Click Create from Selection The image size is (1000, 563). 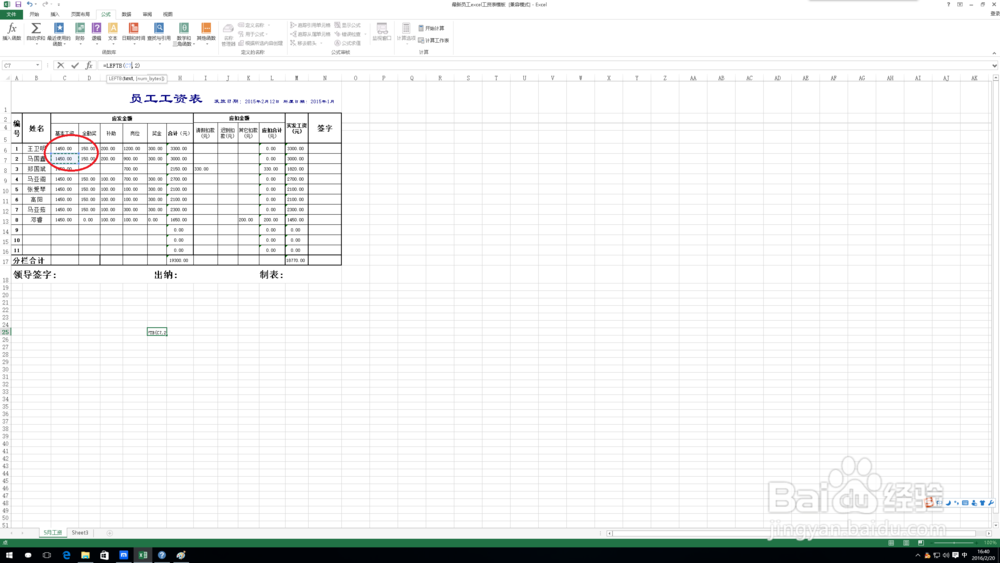(261, 43)
